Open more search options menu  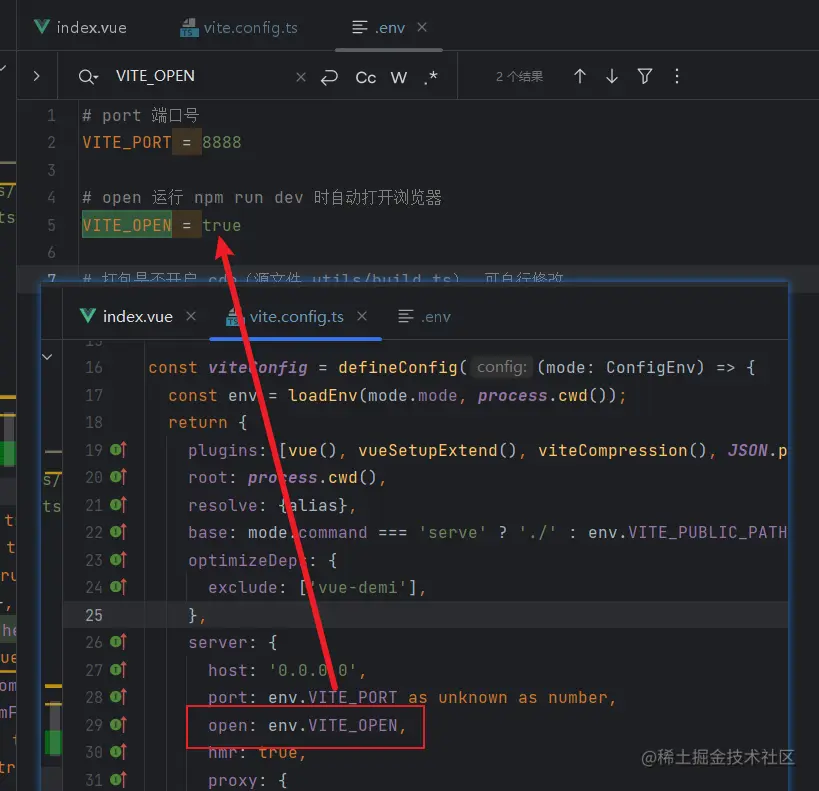pyautogui.click(x=677, y=76)
